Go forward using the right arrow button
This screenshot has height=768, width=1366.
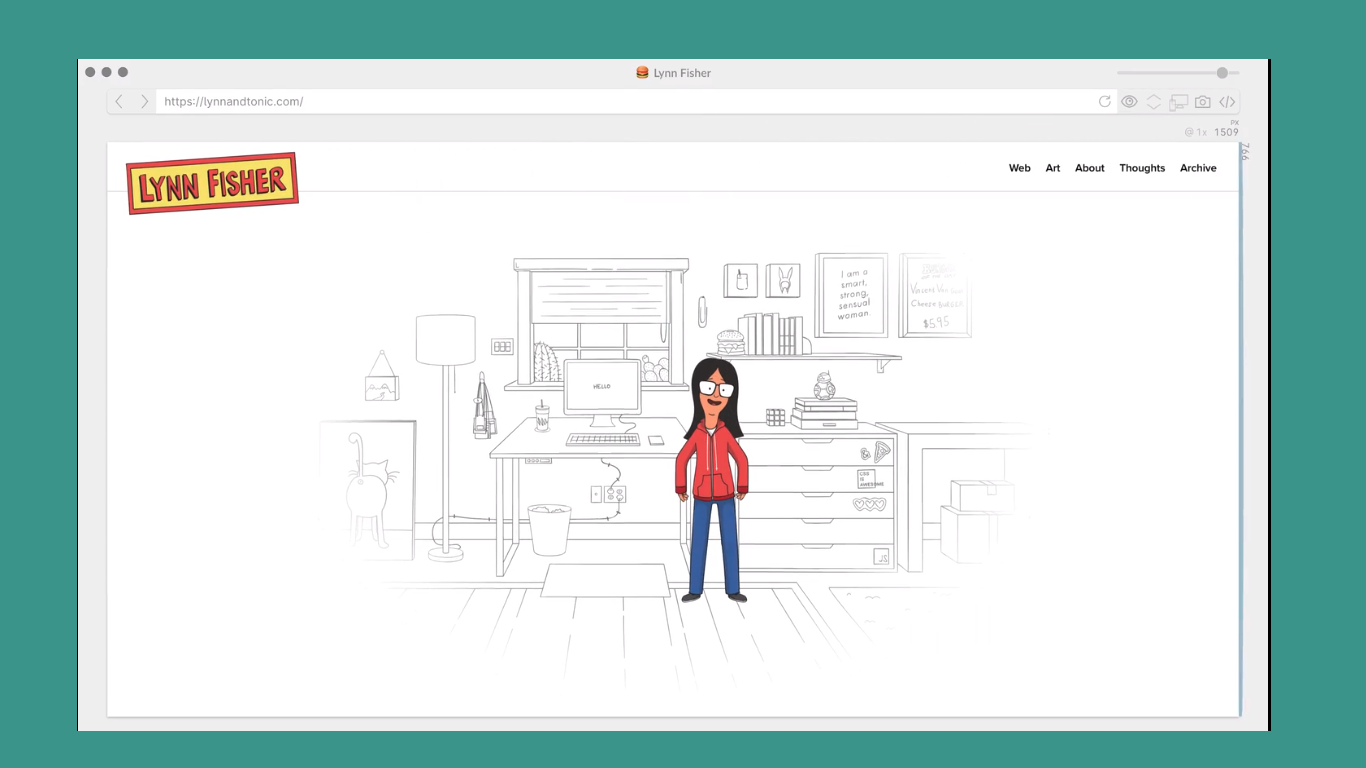(144, 101)
